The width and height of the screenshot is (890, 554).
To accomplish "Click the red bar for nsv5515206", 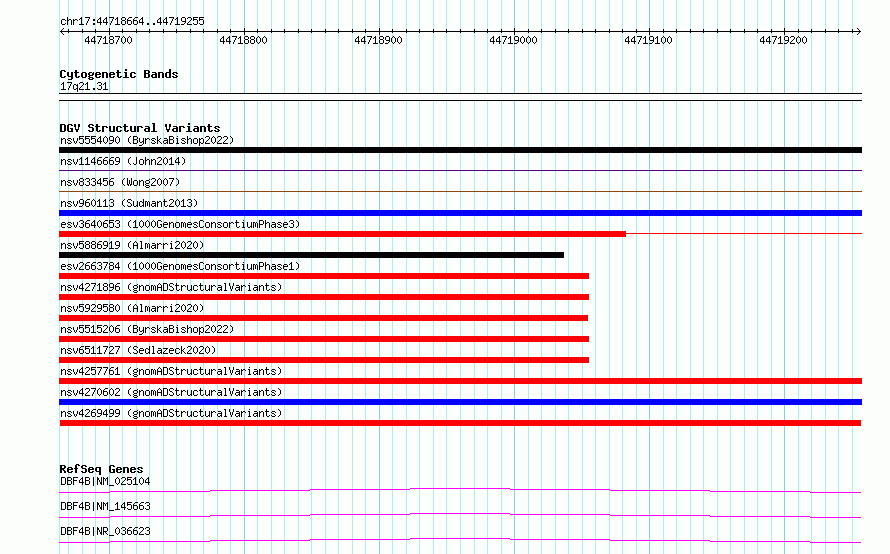I will pyautogui.click(x=324, y=339).
